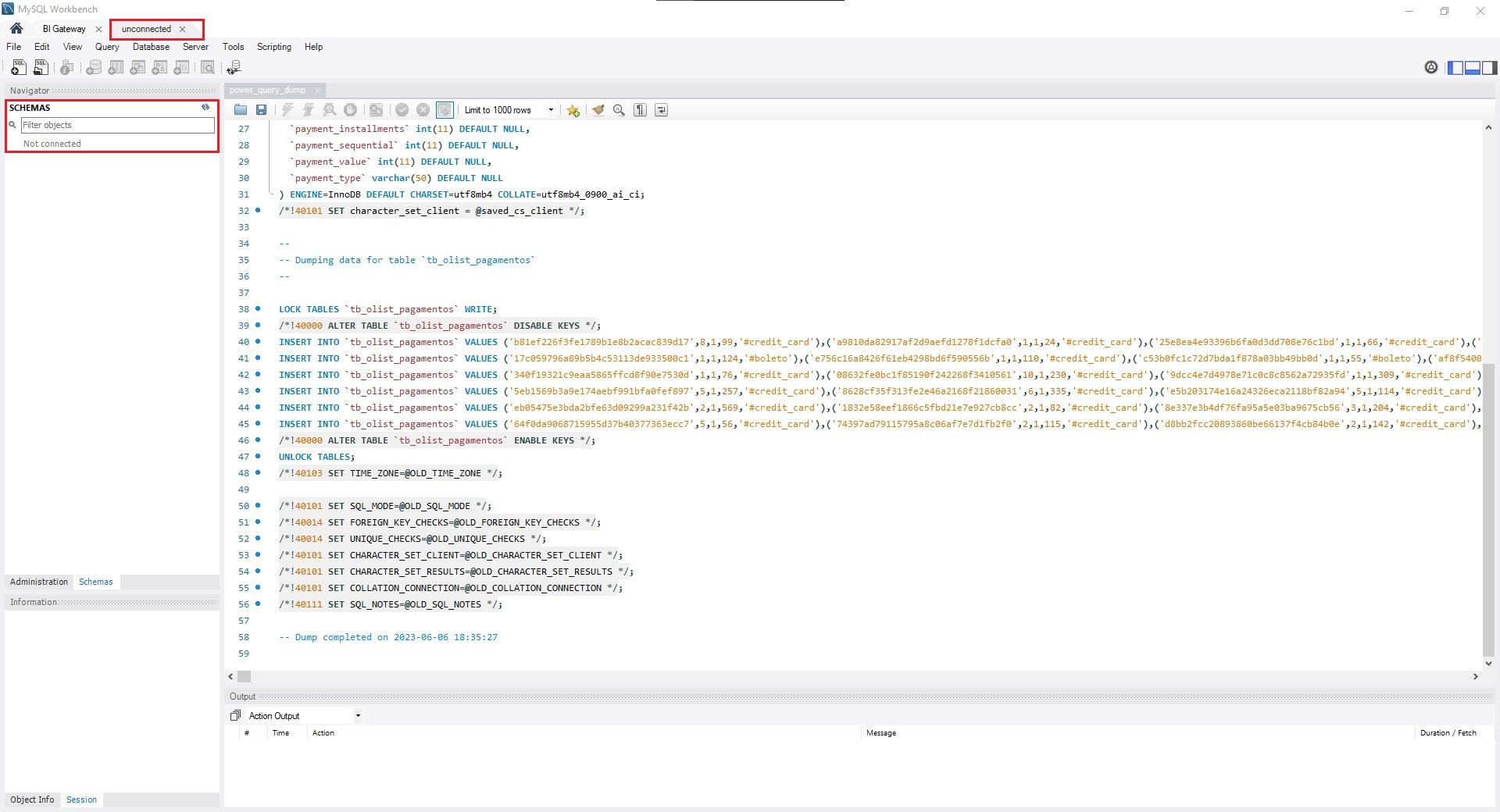Save the snippet with the star icon
Viewport: 1500px width, 812px height.
point(573,110)
